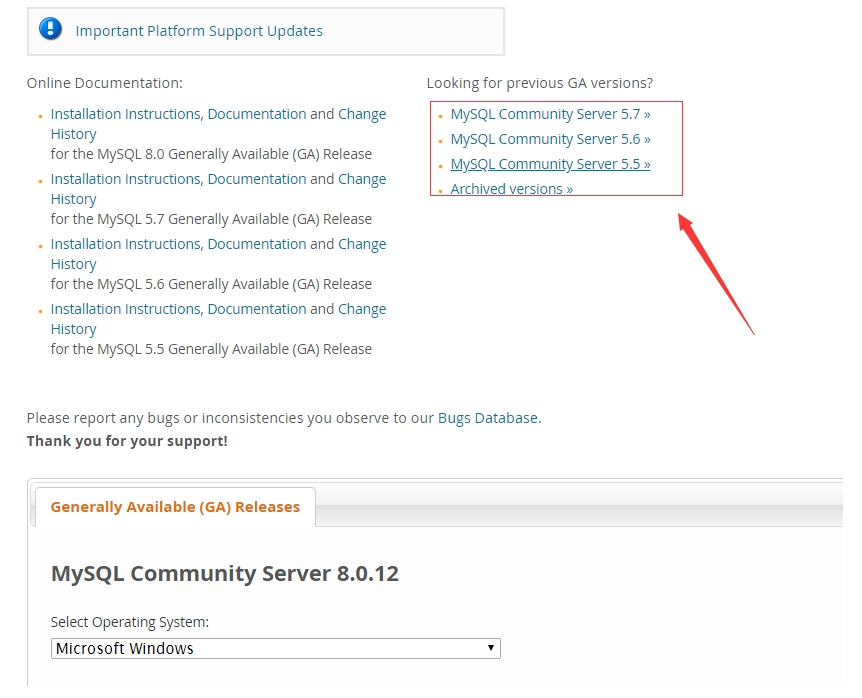Open Documentation link for MySQL 5.5
862x698 pixels.
(257, 309)
